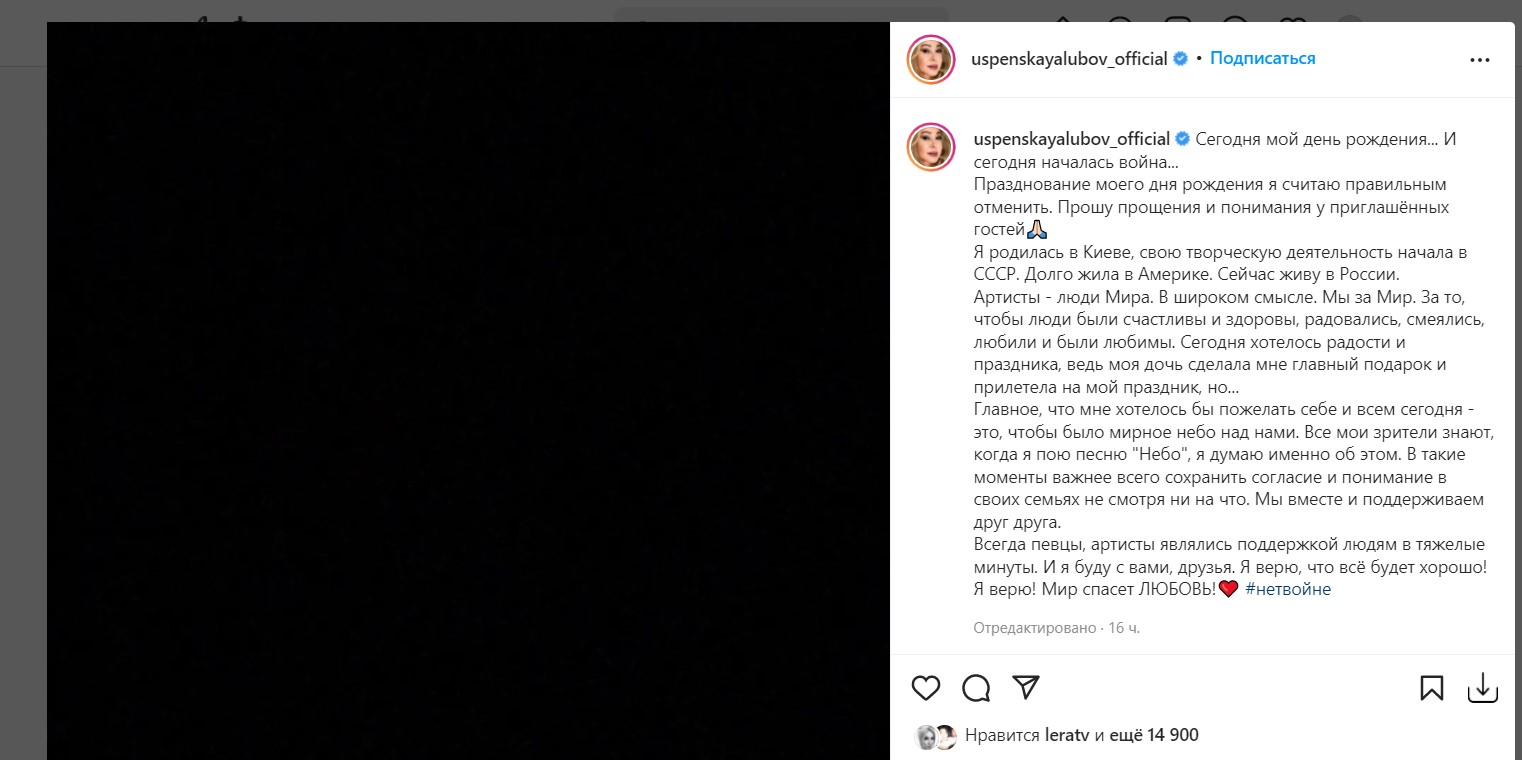Click the verified badge in the post header
This screenshot has width=1522, height=760.
[1181, 59]
